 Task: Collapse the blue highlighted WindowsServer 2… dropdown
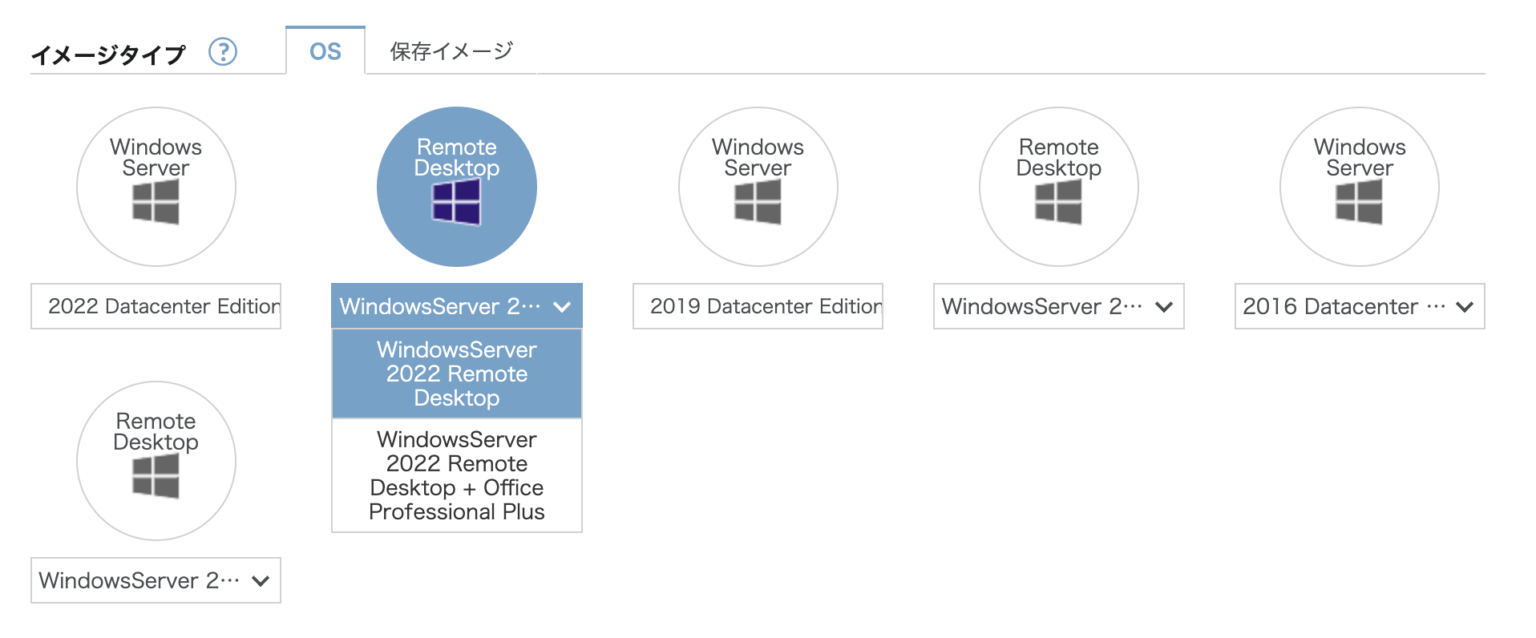pyautogui.click(x=457, y=306)
